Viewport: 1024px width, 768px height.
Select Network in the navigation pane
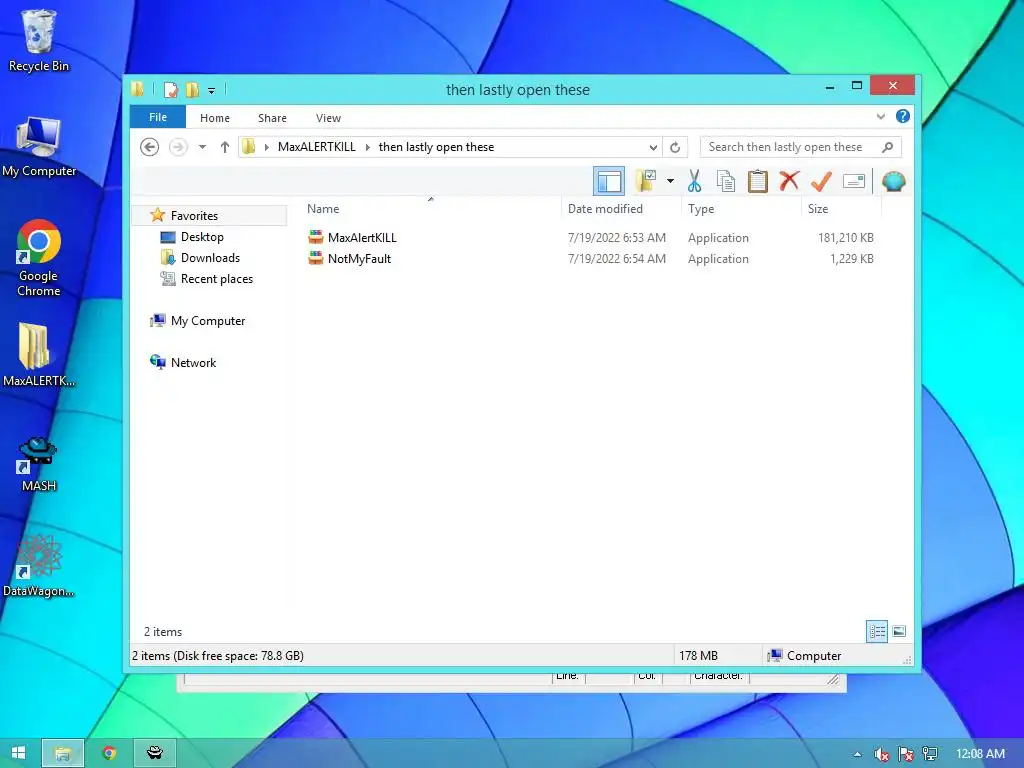193,362
